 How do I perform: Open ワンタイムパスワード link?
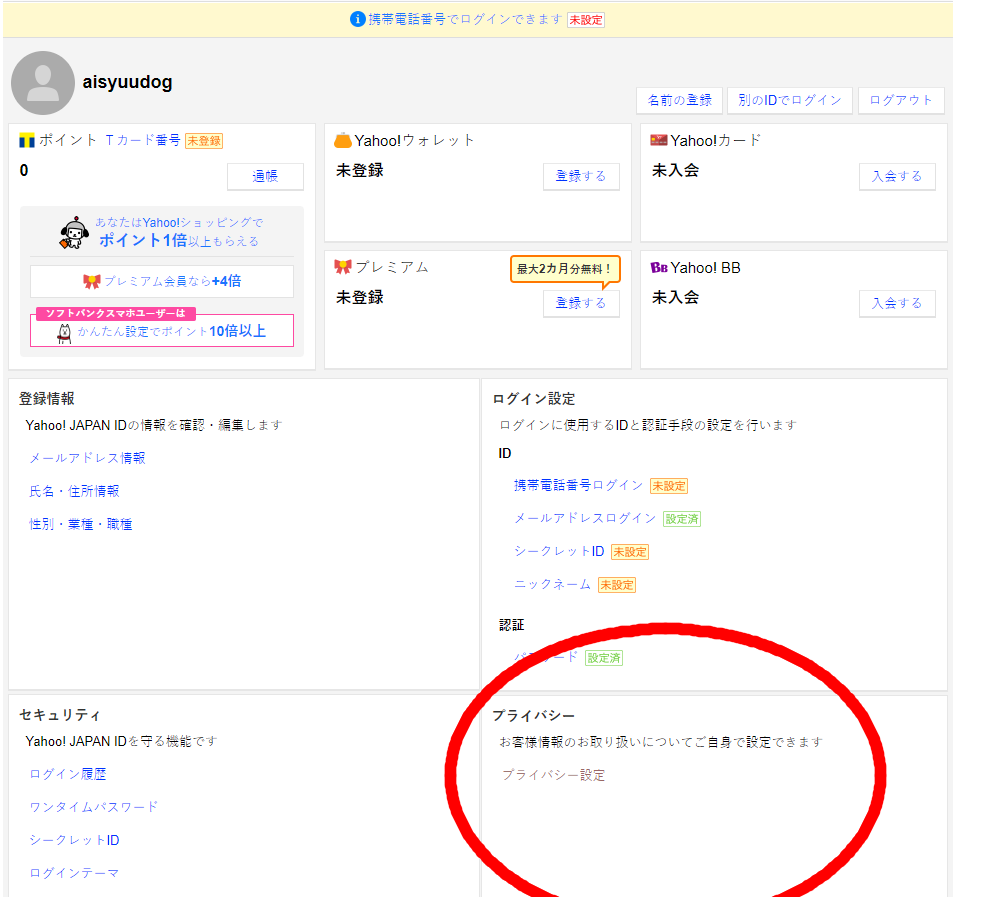94,807
